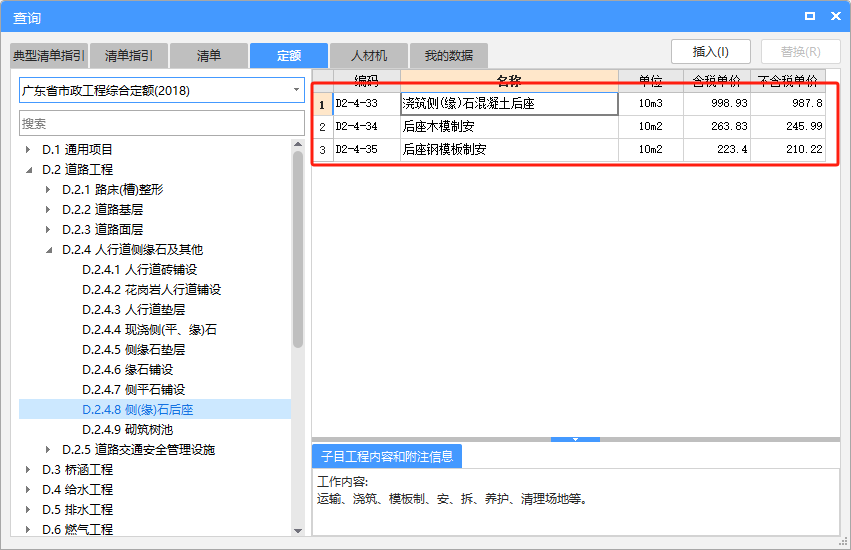
Task: Select D.2.4.8 侧(缘)石后座
Action: (x=137, y=410)
